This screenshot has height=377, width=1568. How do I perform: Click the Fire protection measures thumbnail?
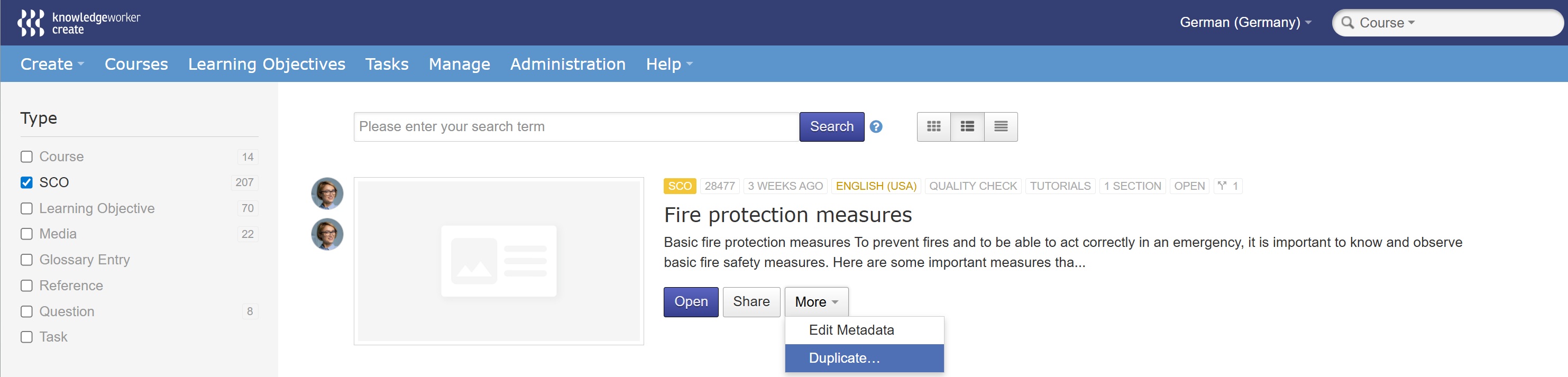pos(498,261)
